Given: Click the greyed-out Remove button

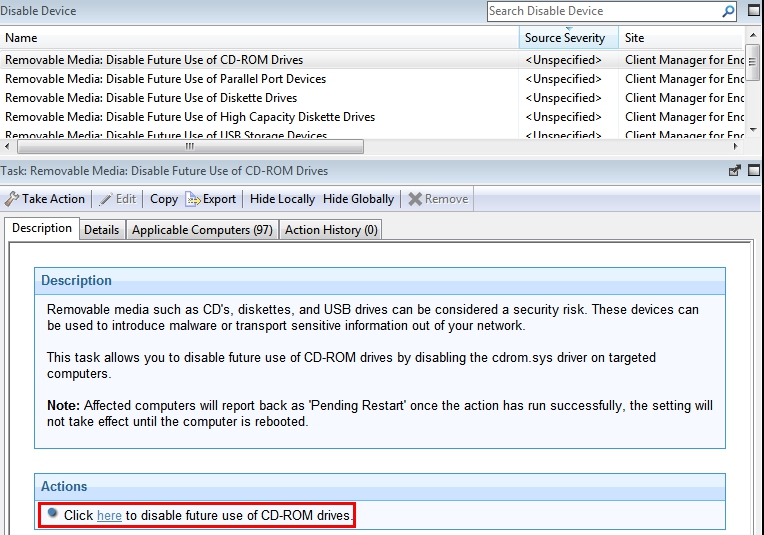Looking at the screenshot, I should (x=438, y=199).
